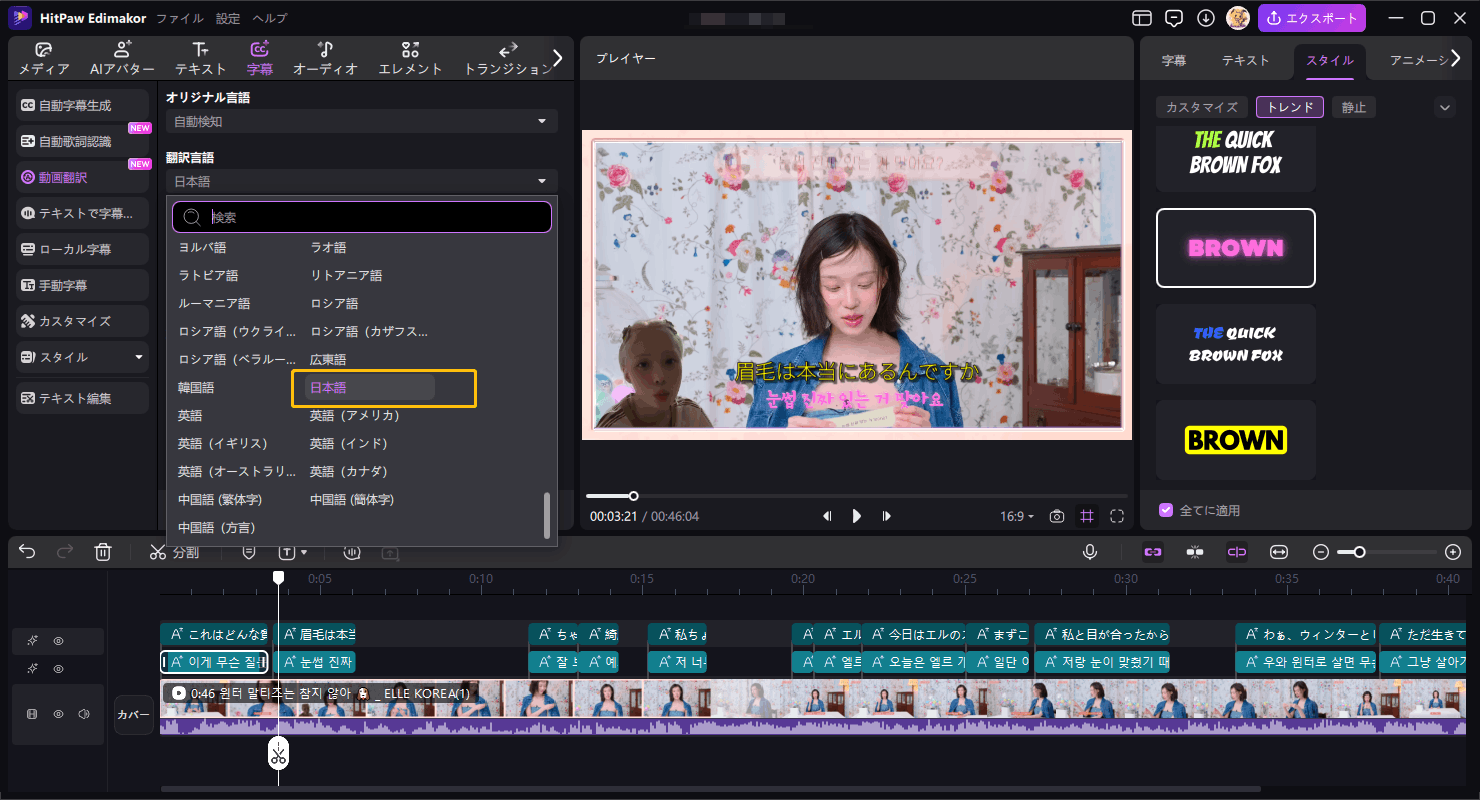Select the 自動歌詞認識 lyric recognition tool
Image resolution: width=1480 pixels, height=800 pixels.
point(81,140)
